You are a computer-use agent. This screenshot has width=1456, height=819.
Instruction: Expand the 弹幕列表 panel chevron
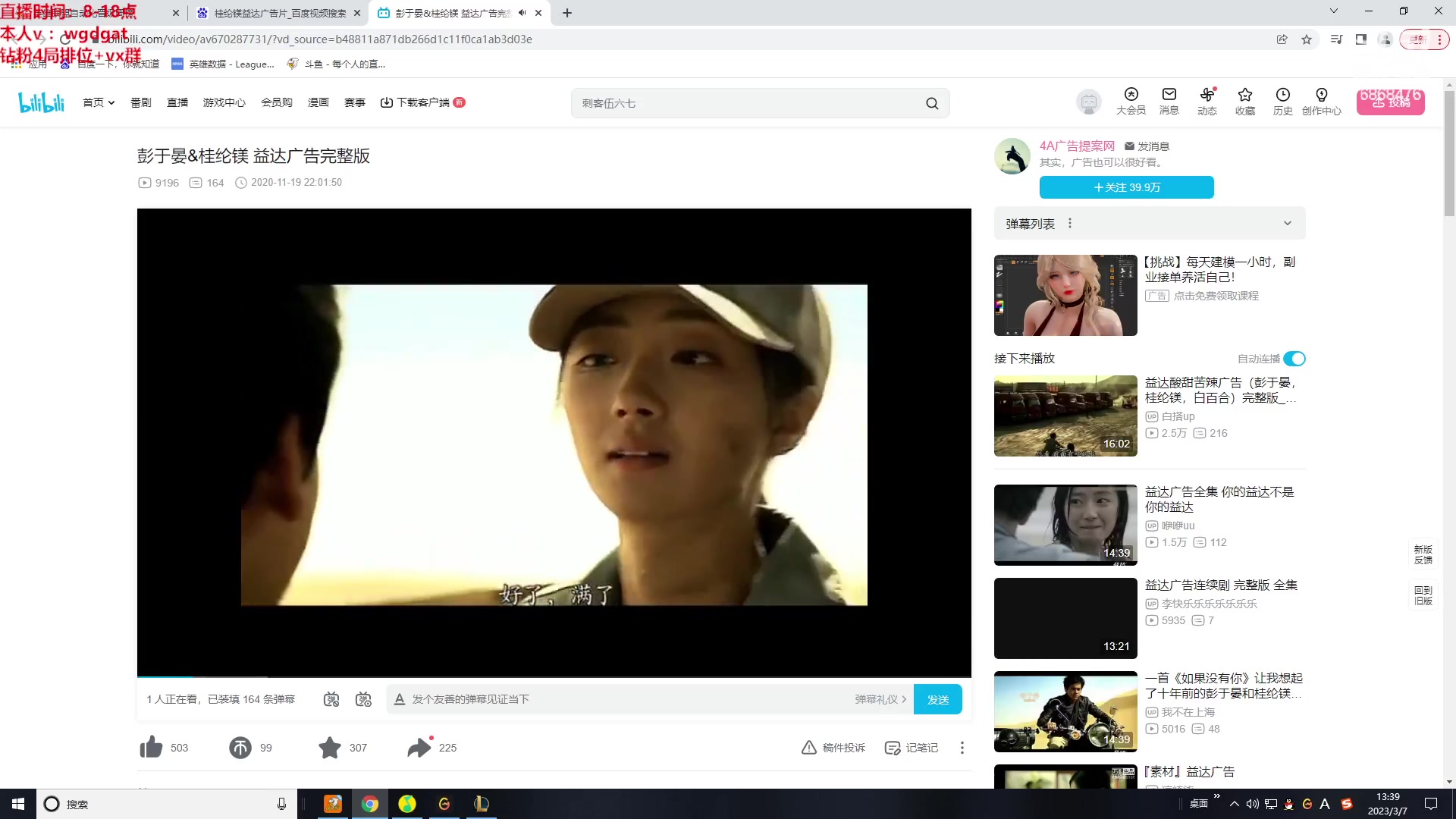(x=1287, y=224)
